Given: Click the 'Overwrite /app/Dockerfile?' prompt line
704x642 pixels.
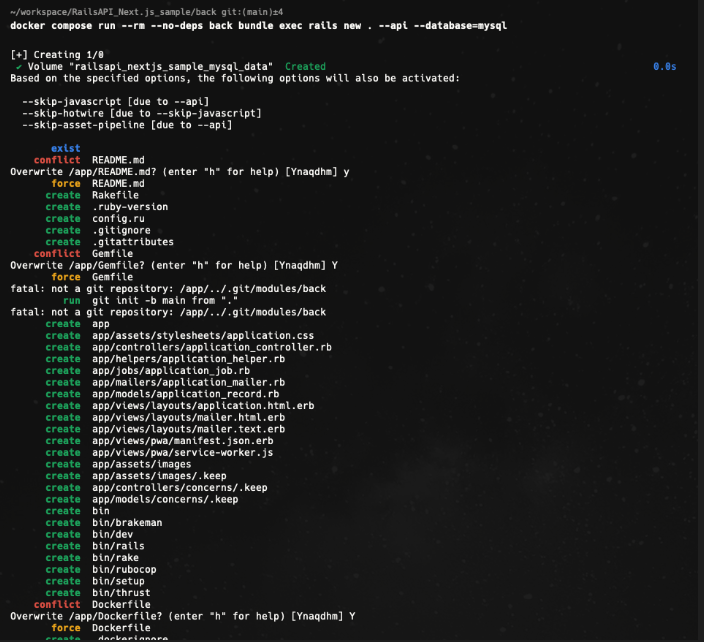Looking at the screenshot, I should (183, 616).
